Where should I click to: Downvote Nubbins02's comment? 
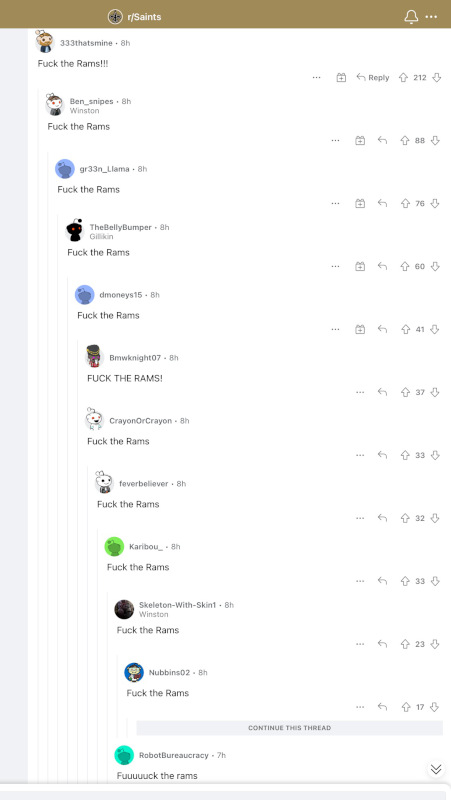coord(435,707)
